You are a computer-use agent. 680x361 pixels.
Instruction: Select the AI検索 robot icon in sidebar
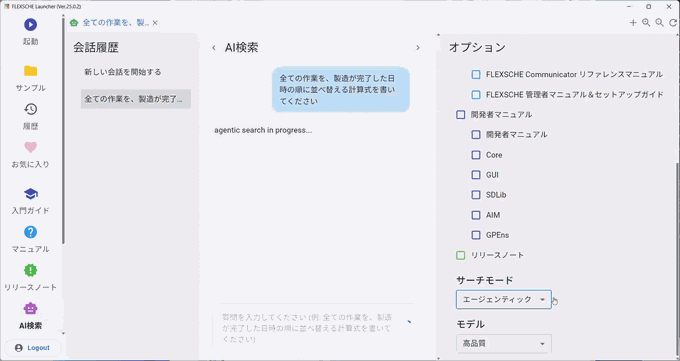tap(30, 308)
